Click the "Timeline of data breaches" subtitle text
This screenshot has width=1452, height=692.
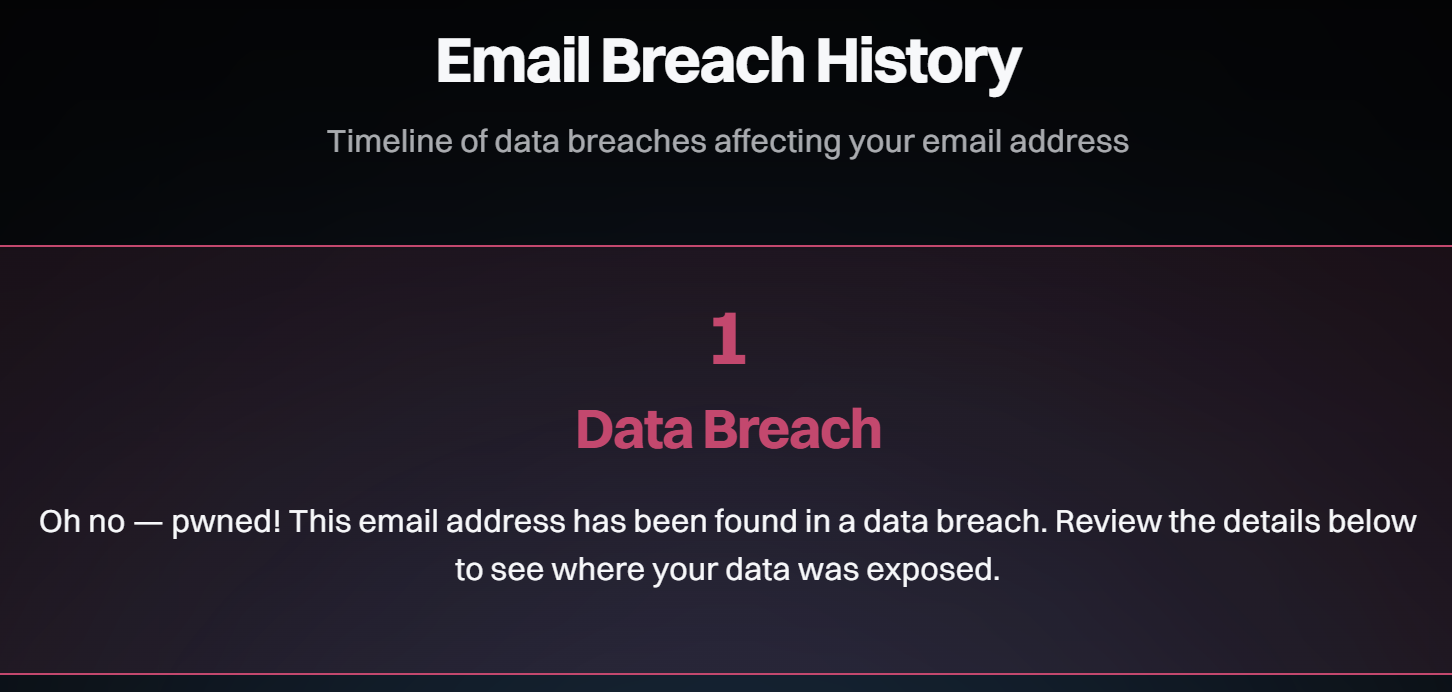728,141
